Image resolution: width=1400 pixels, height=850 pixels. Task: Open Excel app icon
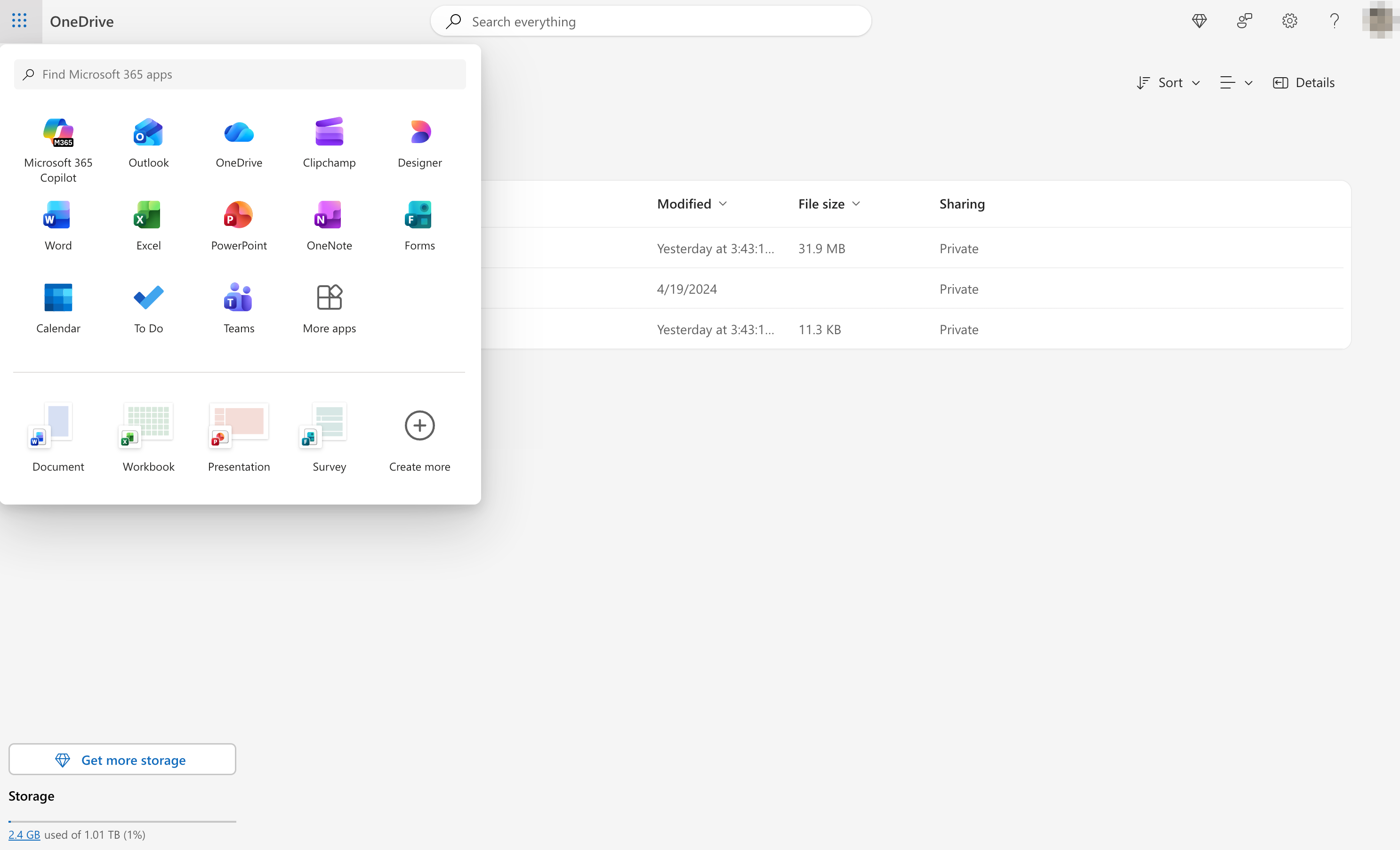coord(148,225)
